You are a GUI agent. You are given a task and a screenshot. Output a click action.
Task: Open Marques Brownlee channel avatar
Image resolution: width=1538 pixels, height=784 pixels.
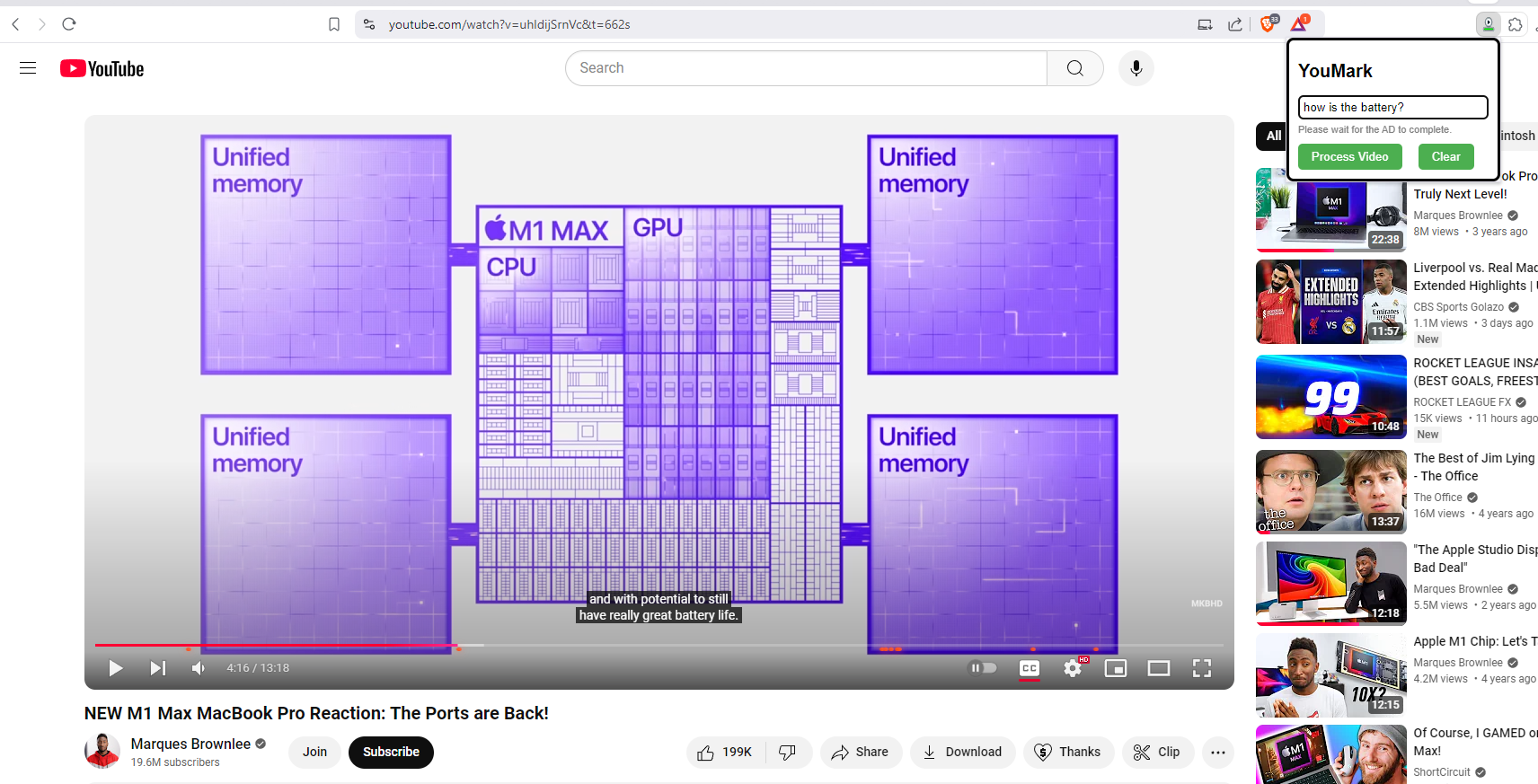point(102,751)
